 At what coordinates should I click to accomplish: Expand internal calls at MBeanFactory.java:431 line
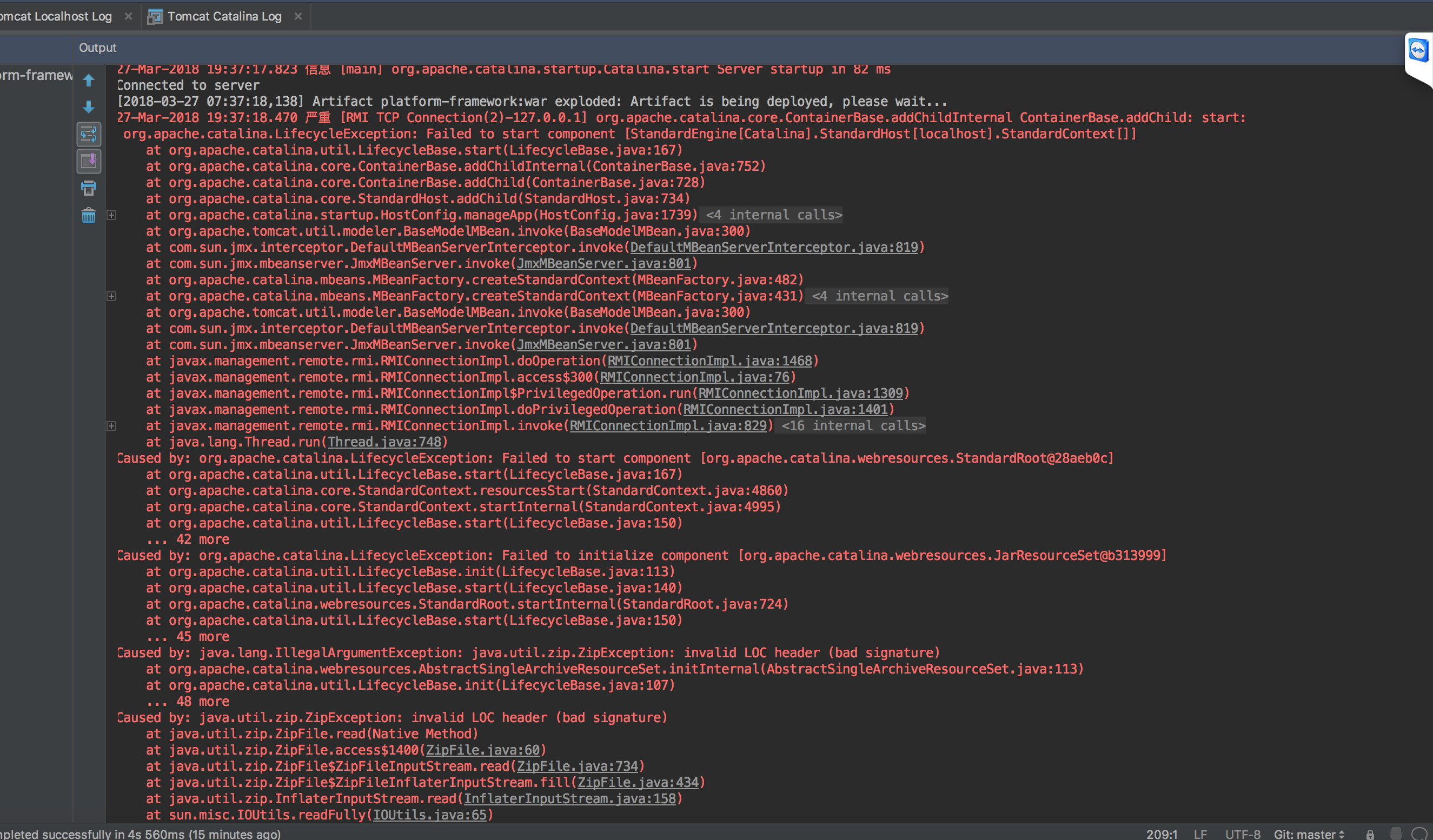tap(112, 296)
